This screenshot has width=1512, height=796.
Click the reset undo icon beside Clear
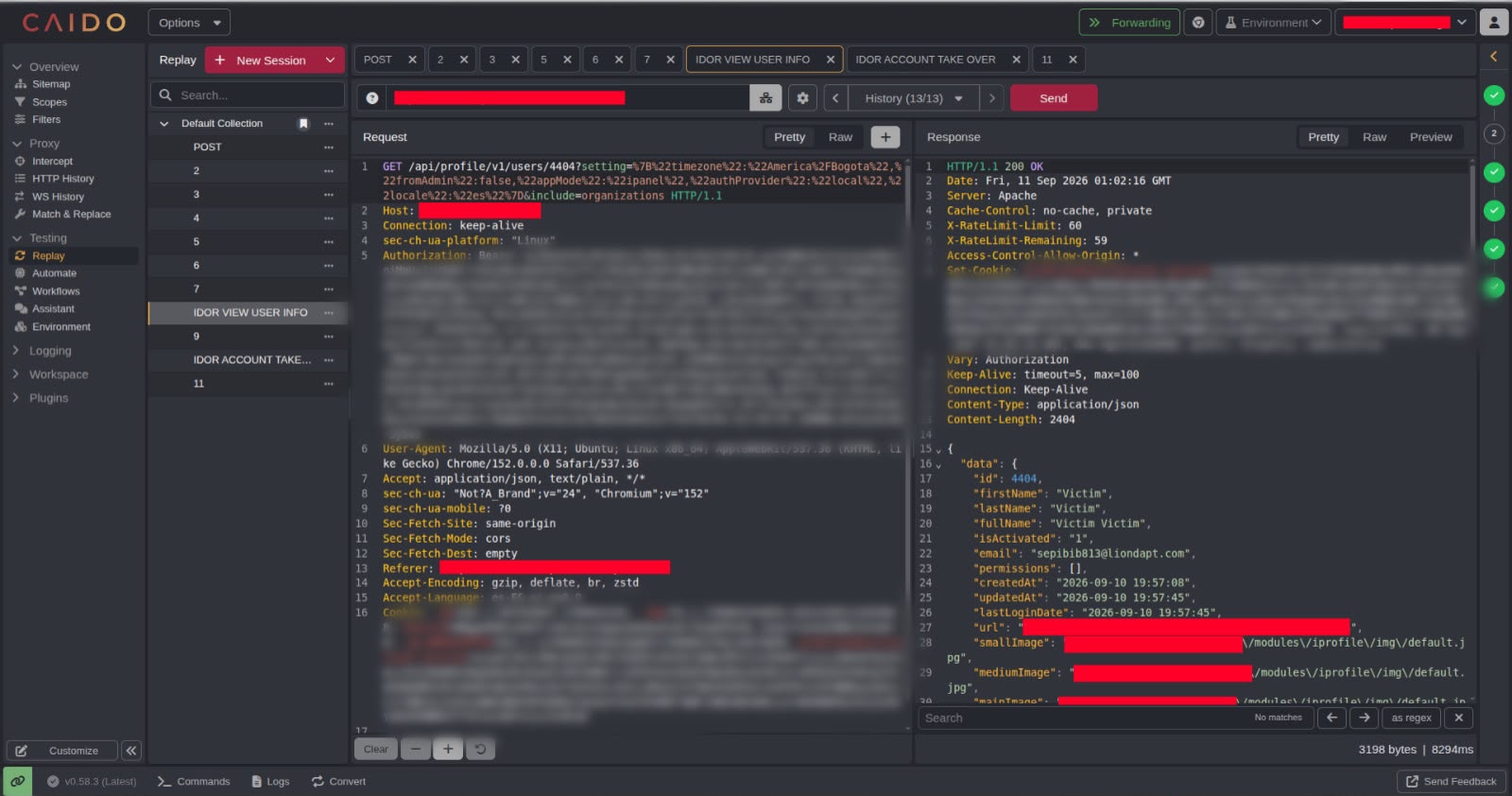coord(480,750)
